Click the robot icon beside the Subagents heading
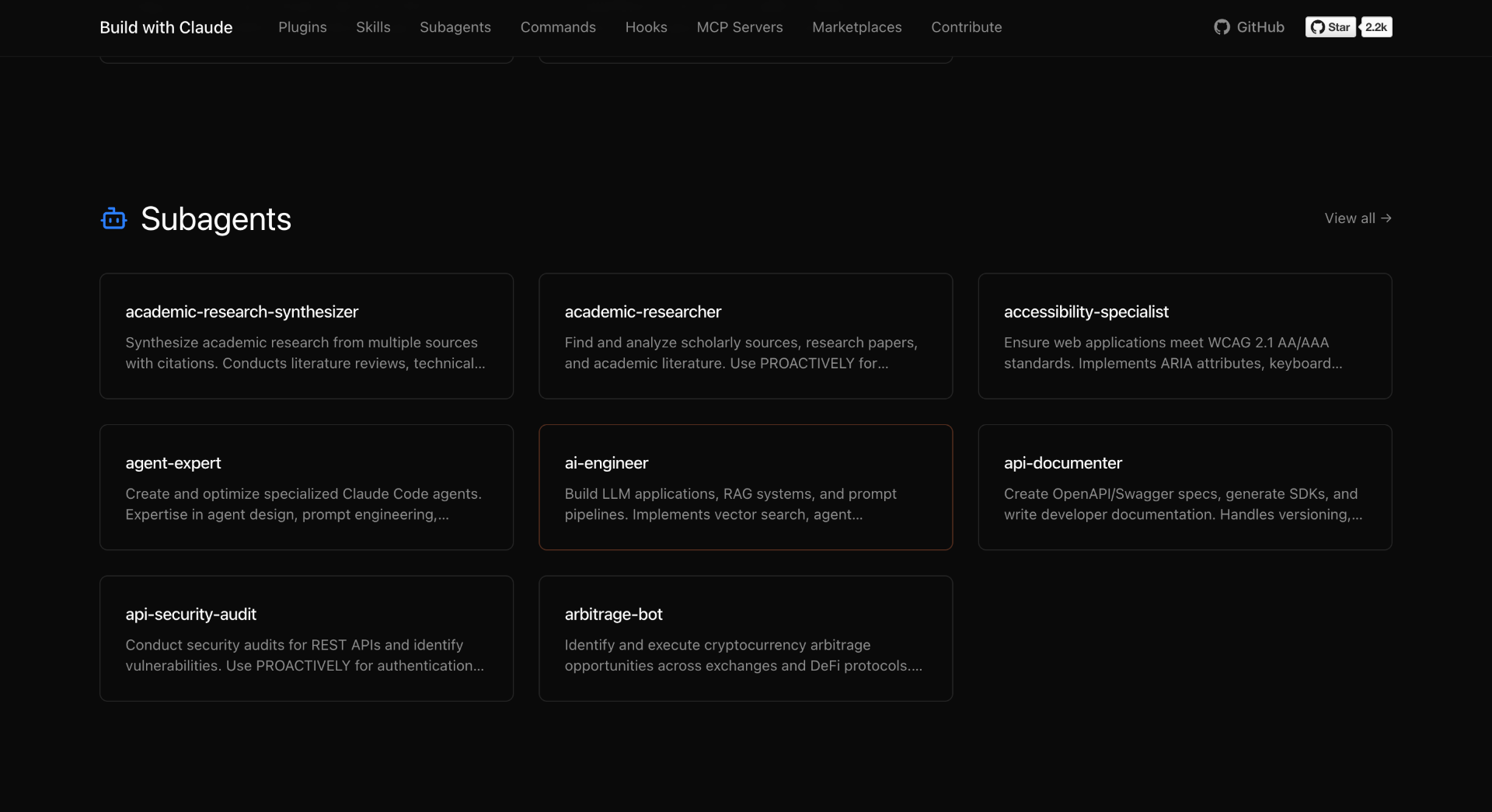This screenshot has height=812, width=1492. coord(113,218)
